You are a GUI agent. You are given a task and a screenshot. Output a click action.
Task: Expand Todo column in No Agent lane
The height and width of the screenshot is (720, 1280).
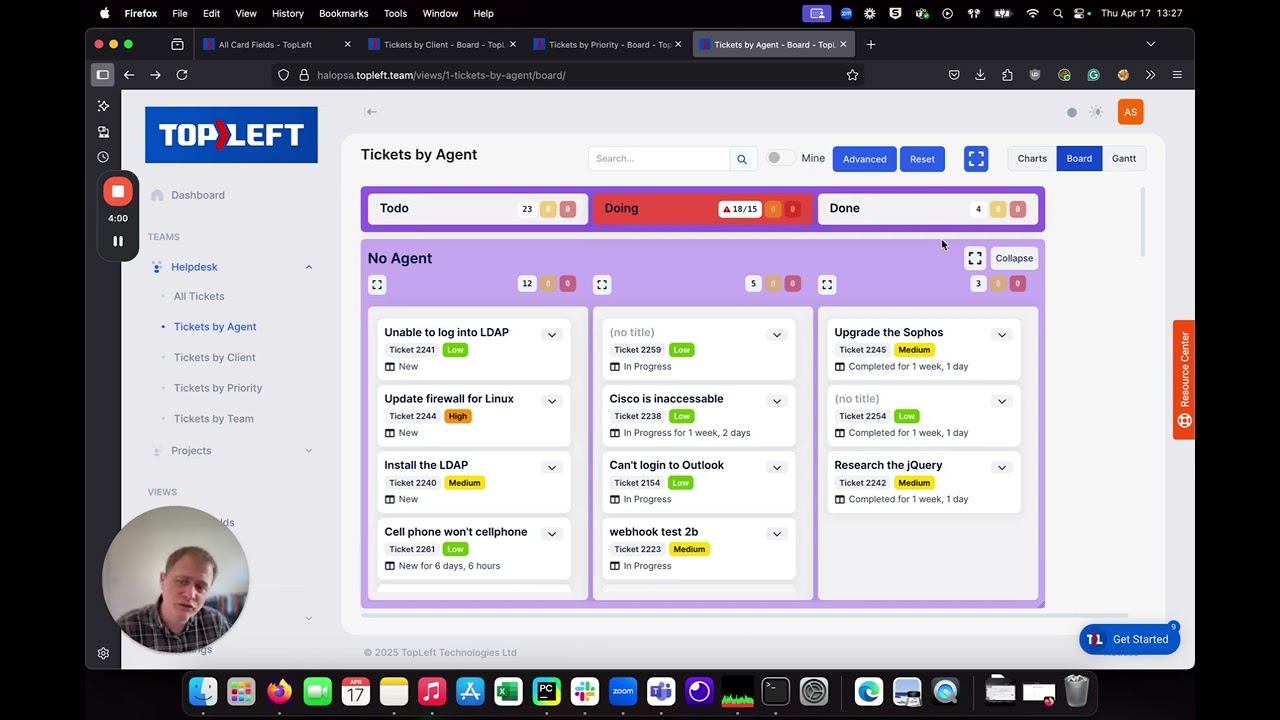[x=377, y=285]
